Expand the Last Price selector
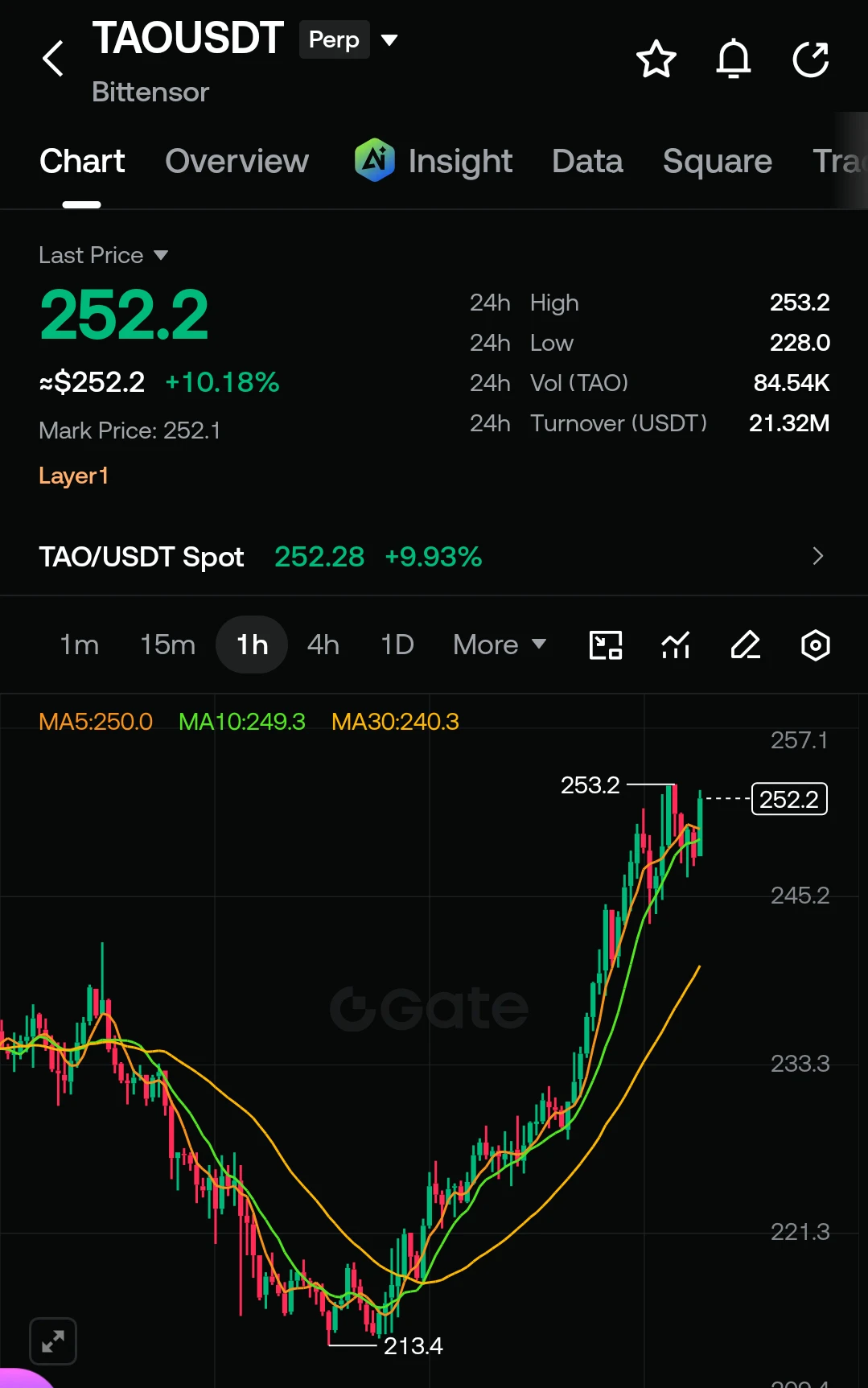 [x=104, y=255]
